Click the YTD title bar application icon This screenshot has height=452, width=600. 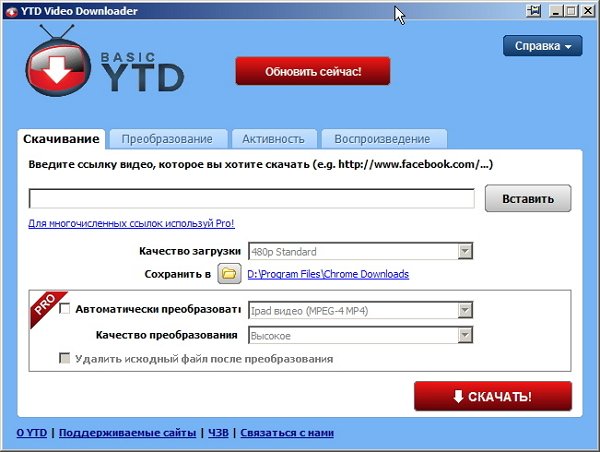tap(12, 11)
